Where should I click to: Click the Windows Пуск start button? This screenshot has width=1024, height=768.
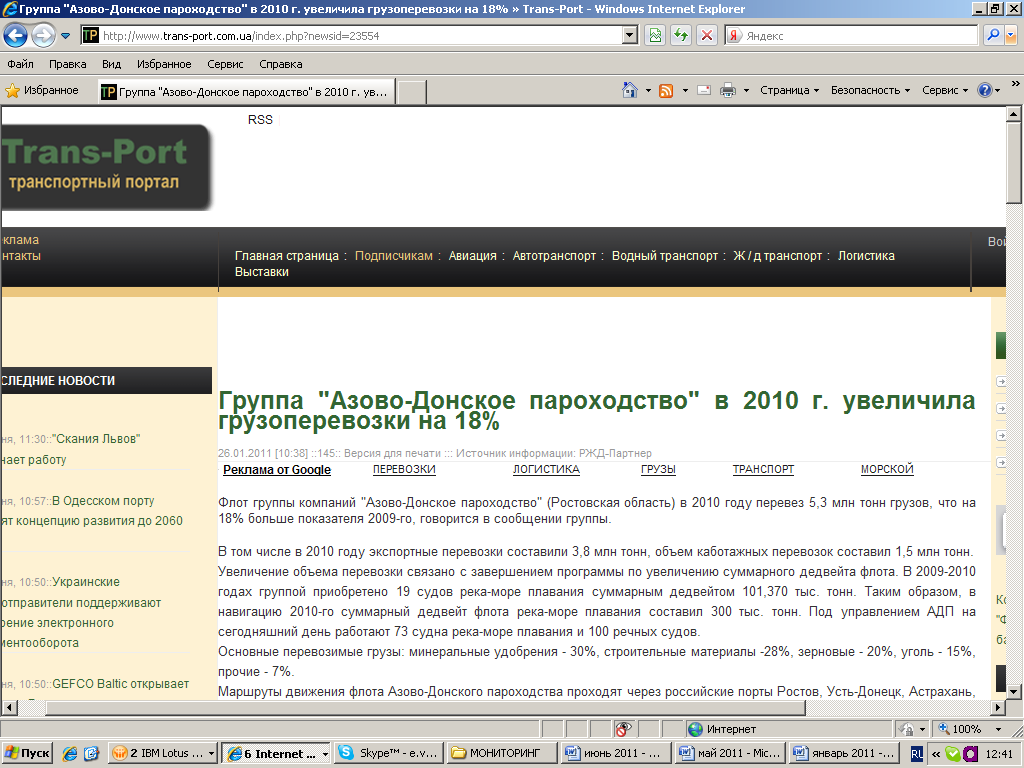[27, 753]
